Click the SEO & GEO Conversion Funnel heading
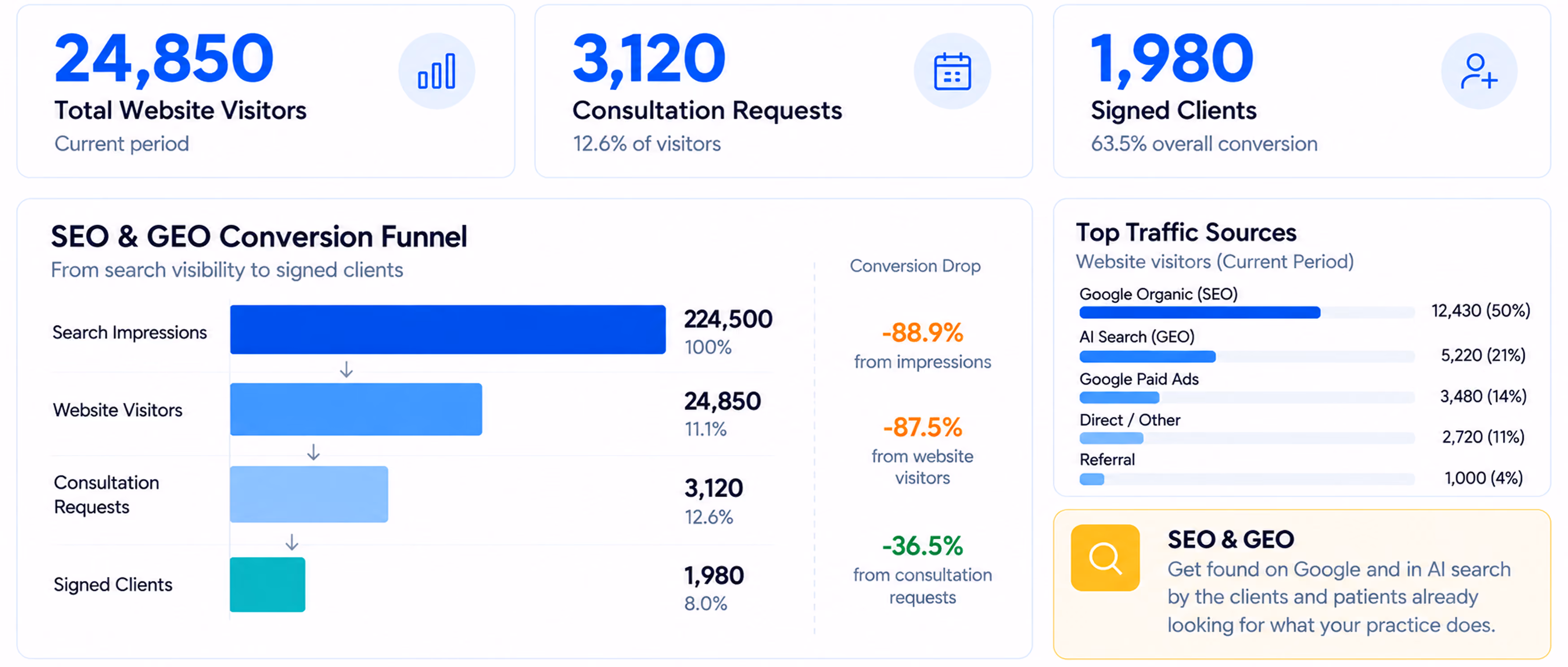 259,236
